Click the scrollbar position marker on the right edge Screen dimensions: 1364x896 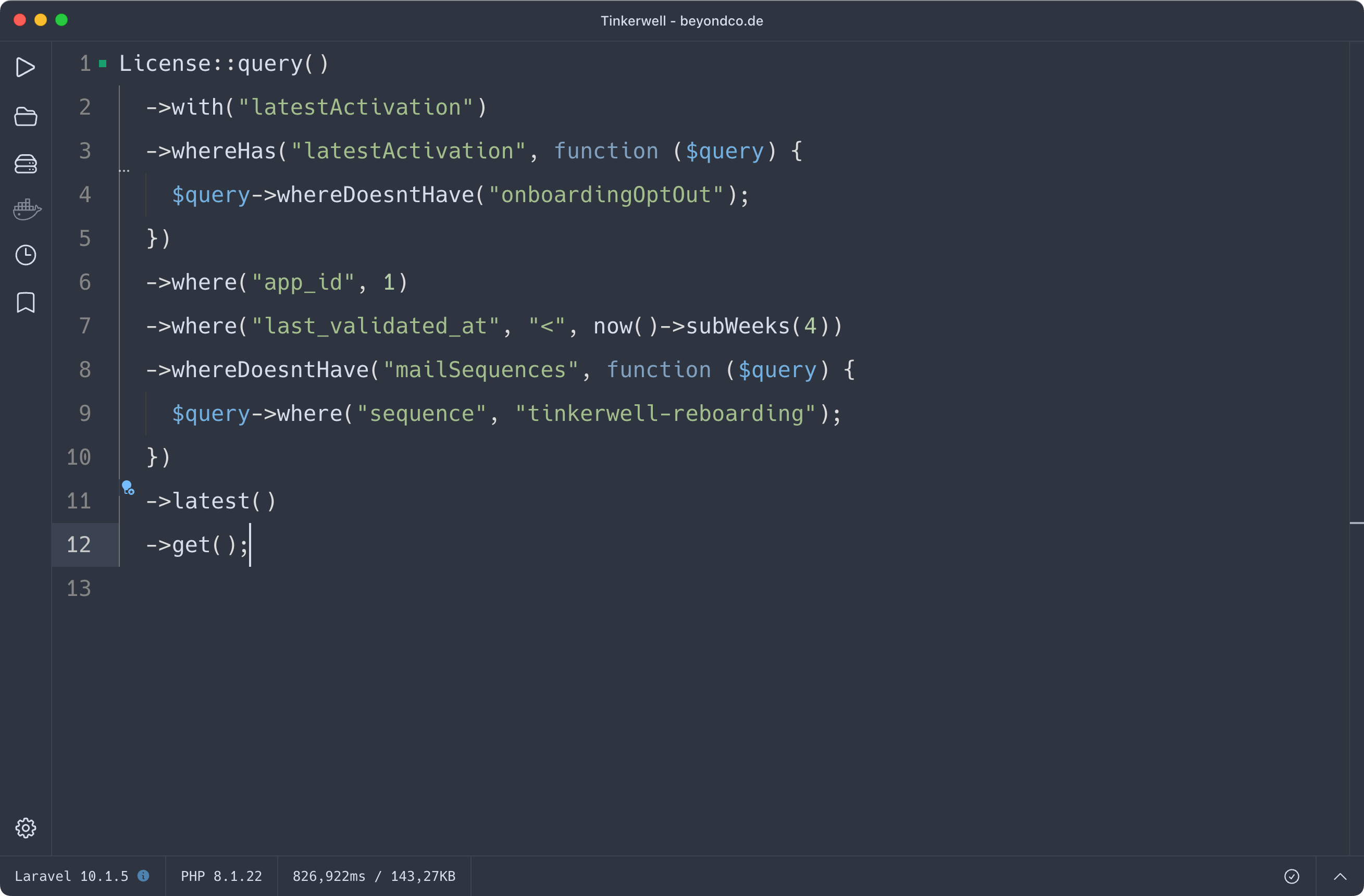tap(1356, 523)
